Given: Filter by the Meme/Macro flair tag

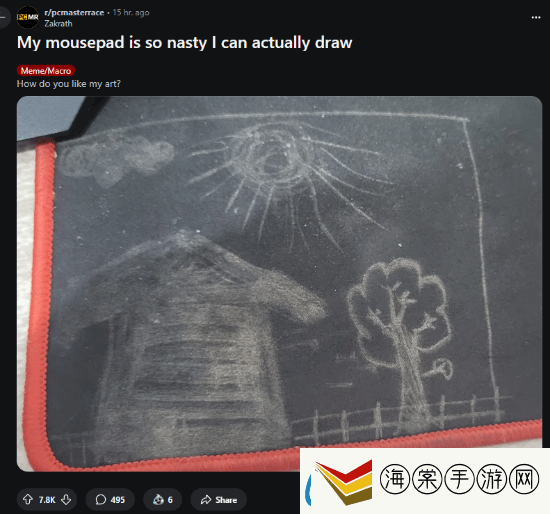Looking at the screenshot, I should [46, 71].
